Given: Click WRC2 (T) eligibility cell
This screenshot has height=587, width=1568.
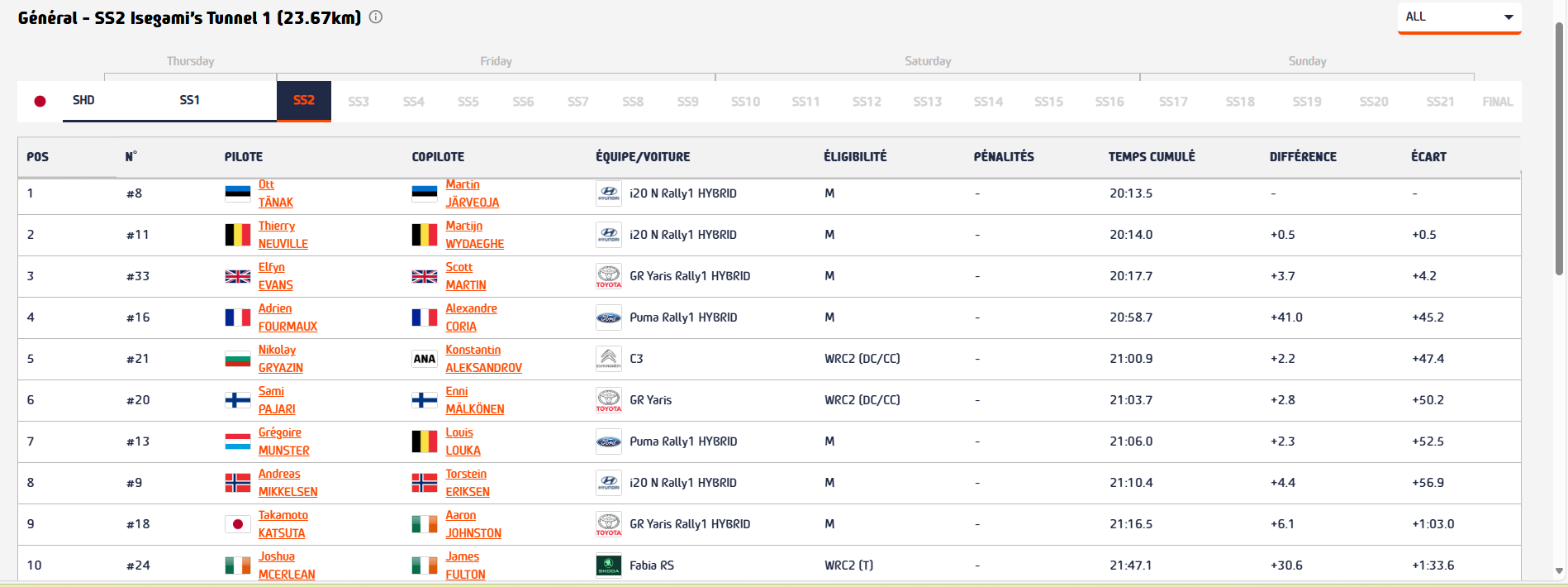Looking at the screenshot, I should 849,566.
